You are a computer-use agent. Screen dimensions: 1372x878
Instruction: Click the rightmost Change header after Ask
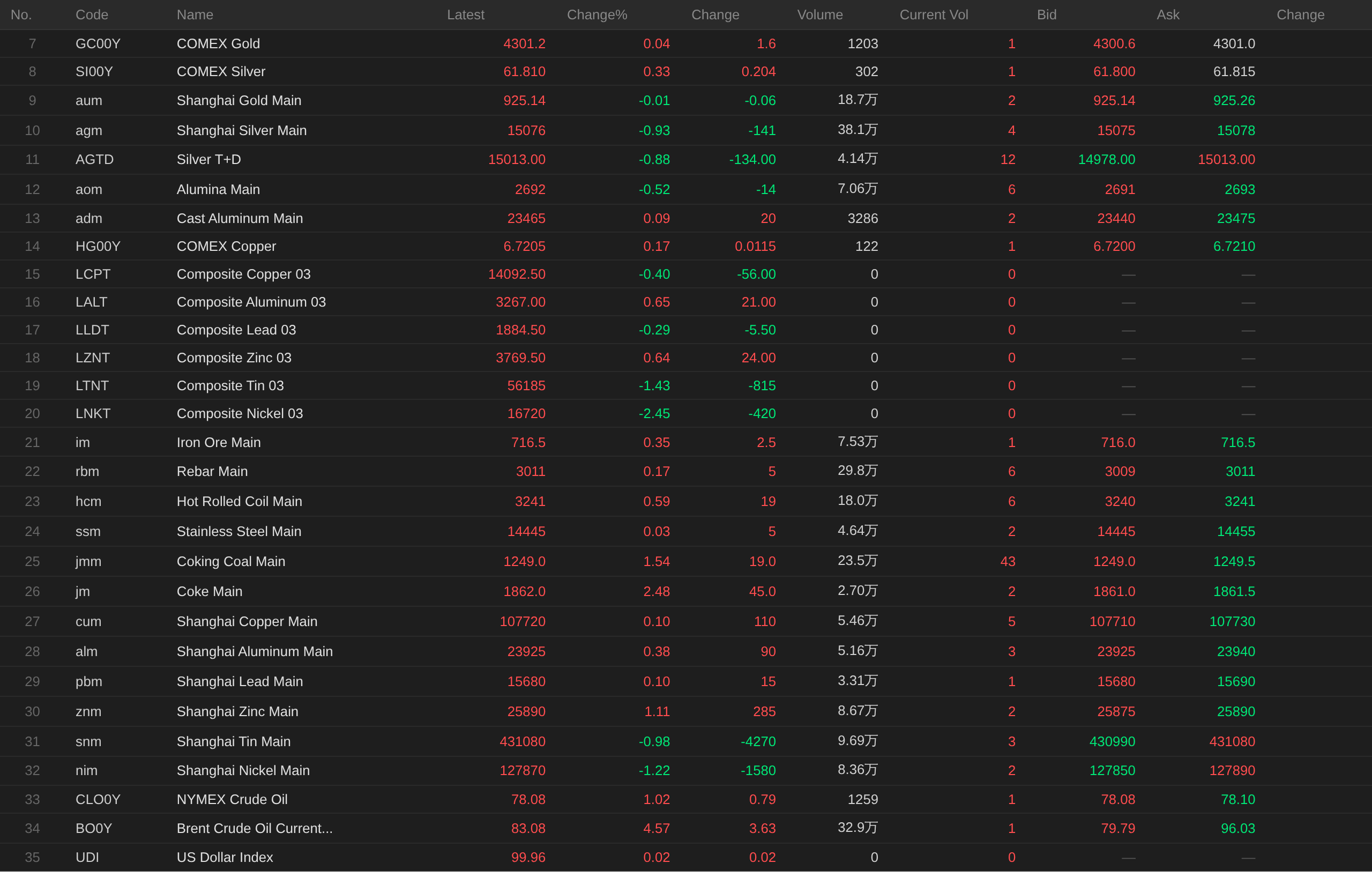(x=1300, y=15)
